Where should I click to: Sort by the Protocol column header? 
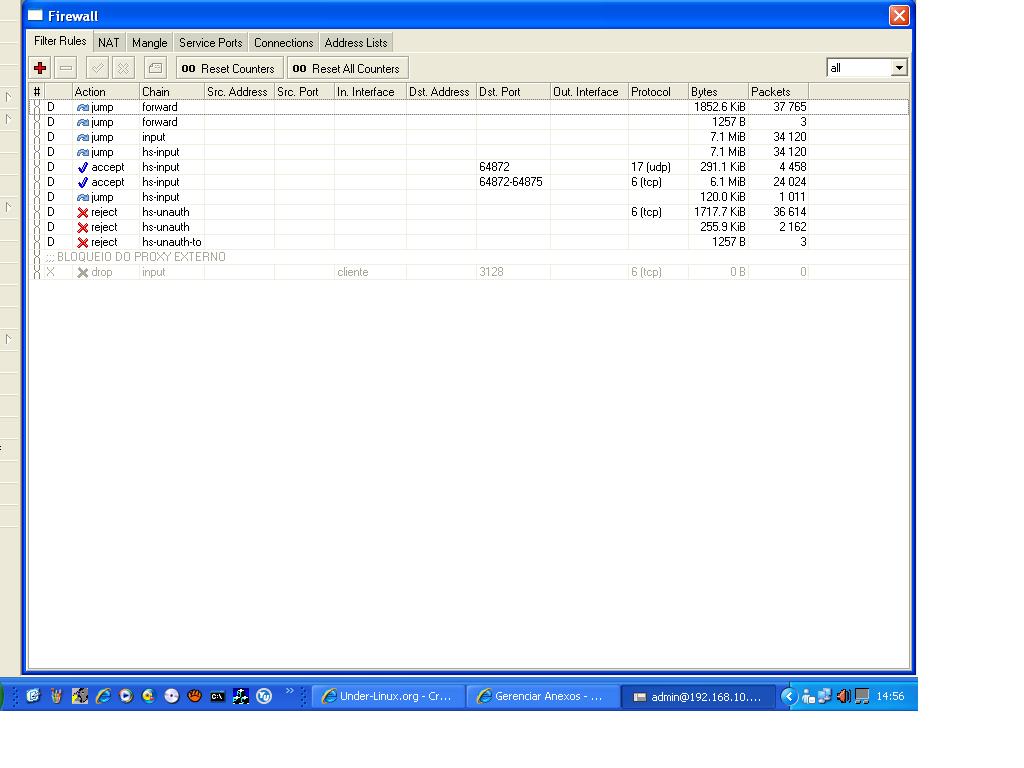click(658, 91)
